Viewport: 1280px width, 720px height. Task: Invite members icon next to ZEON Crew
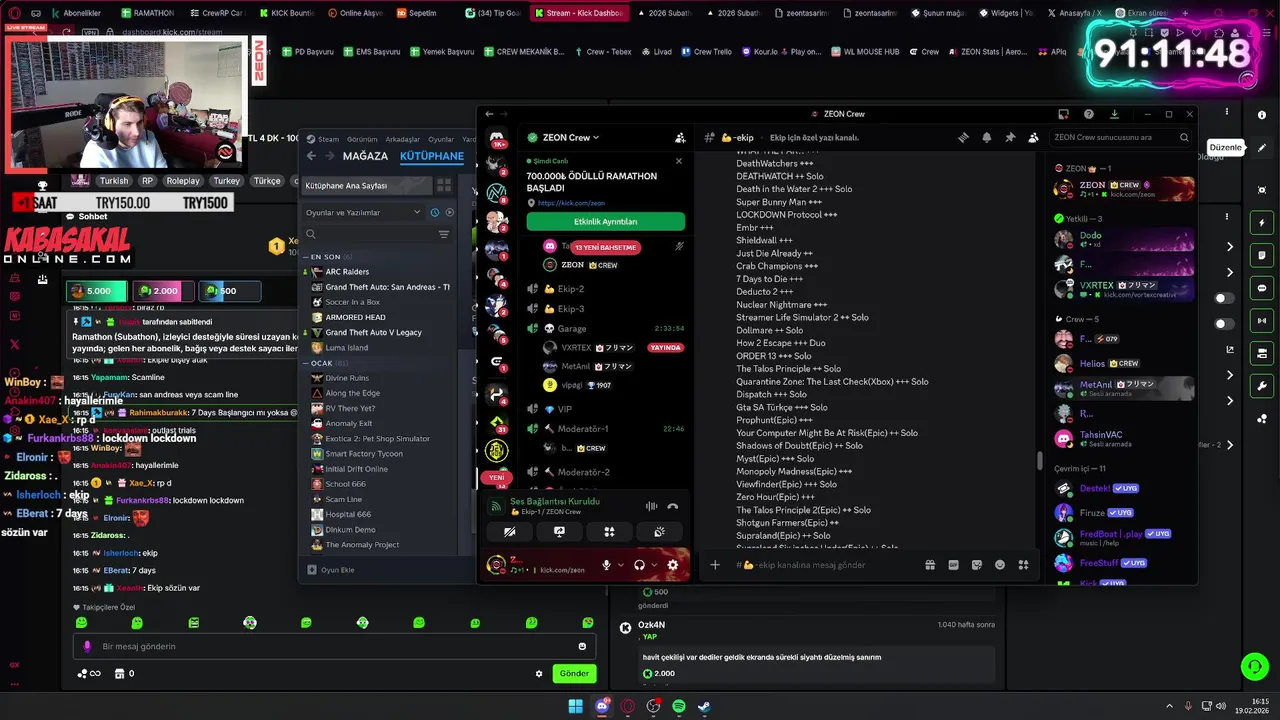point(680,138)
